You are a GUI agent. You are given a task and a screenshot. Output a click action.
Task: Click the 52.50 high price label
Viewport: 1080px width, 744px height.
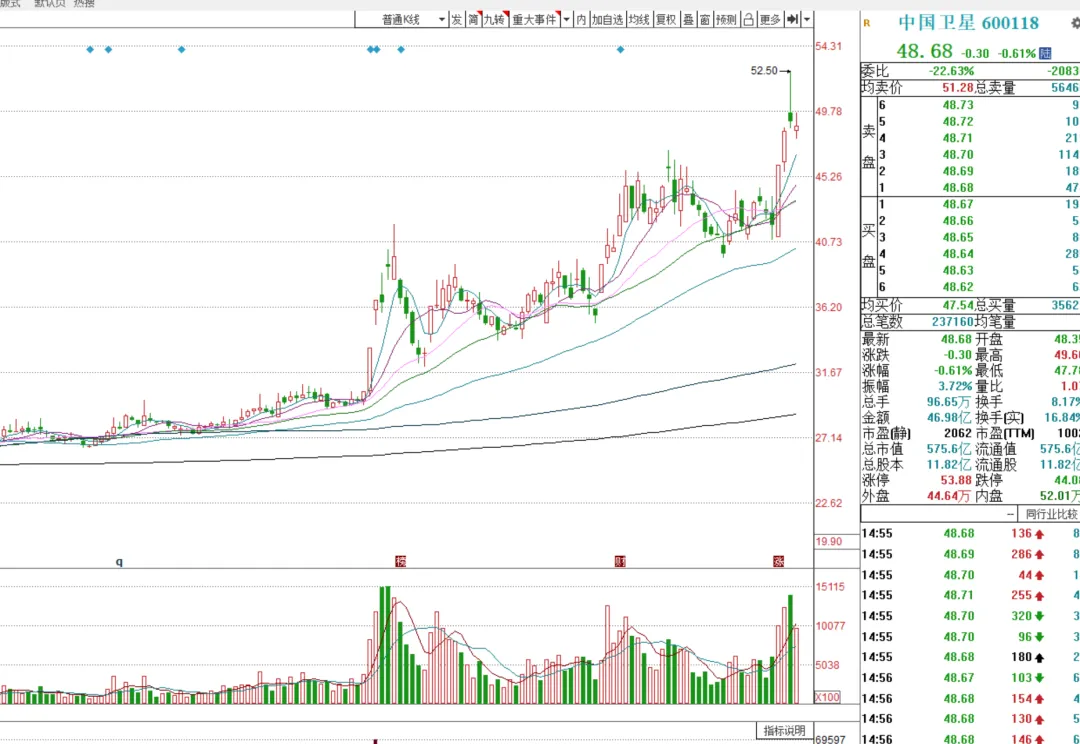[763, 71]
